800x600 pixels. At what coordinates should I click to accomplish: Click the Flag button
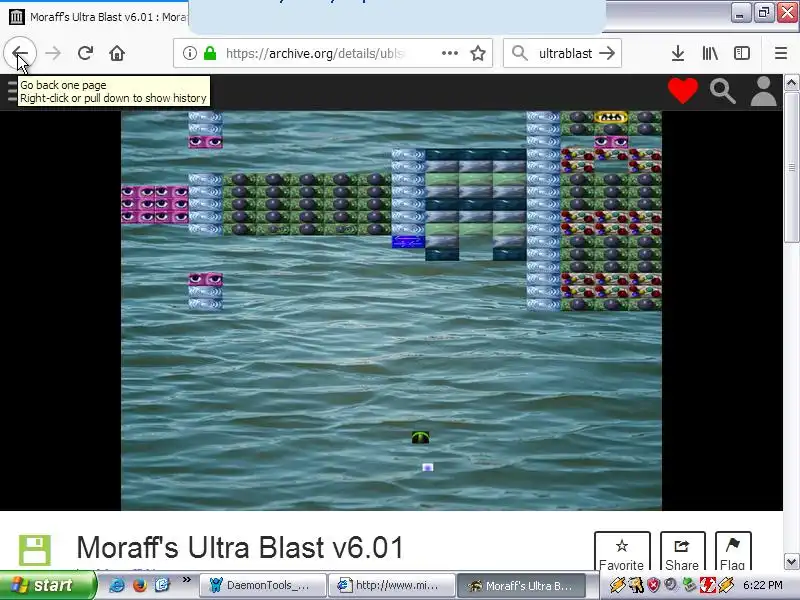point(733,552)
